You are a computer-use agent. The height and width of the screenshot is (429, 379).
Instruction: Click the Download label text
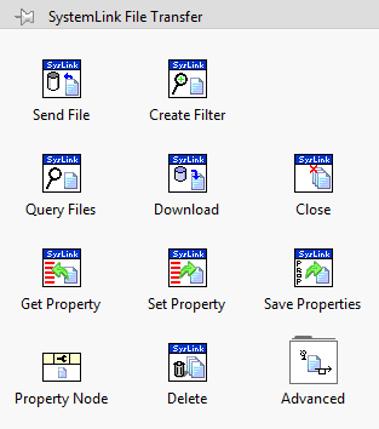(x=186, y=210)
